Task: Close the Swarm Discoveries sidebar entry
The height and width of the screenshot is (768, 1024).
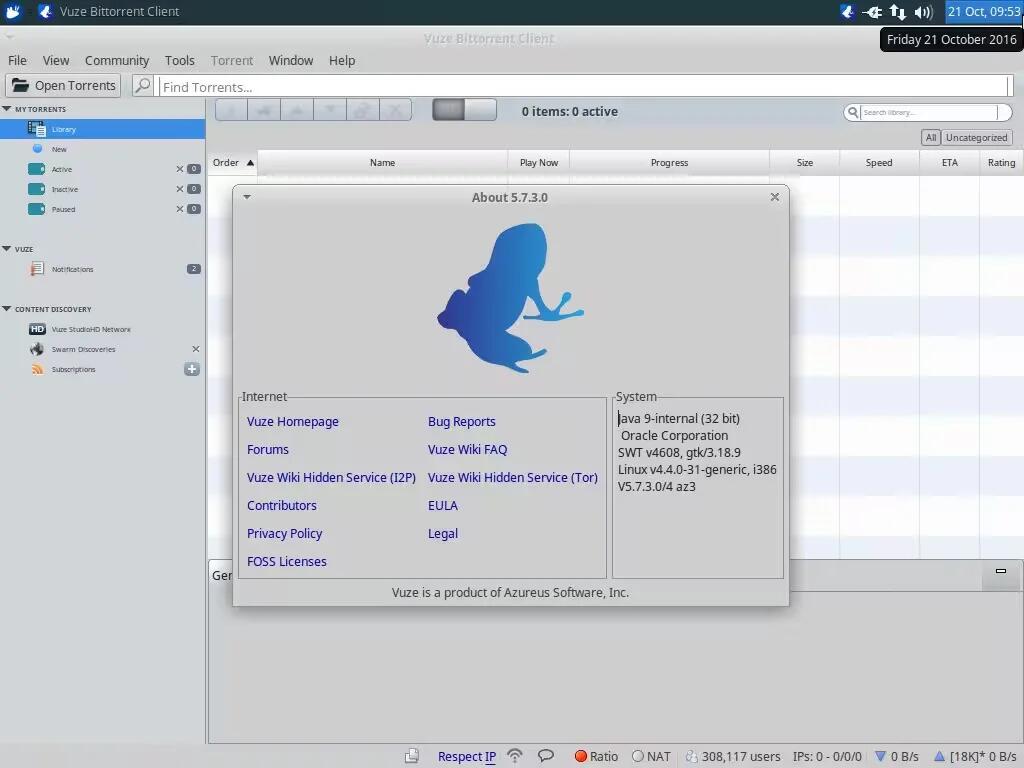Action: 196,349
